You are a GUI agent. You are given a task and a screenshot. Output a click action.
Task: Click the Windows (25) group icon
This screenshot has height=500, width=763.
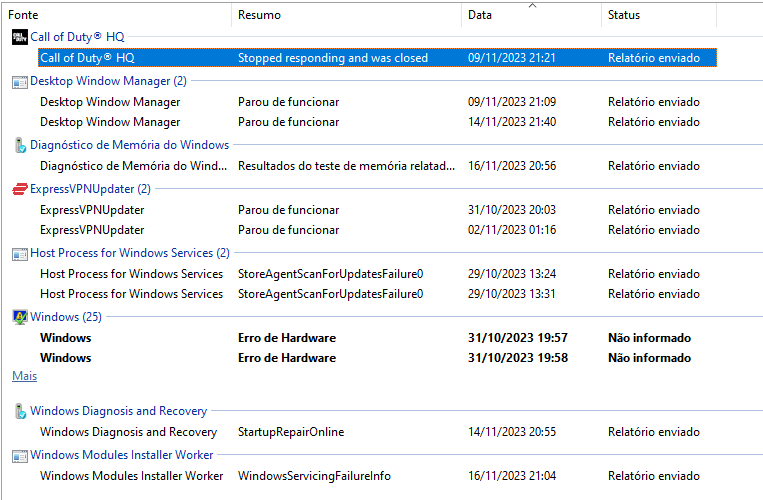pyautogui.click(x=20, y=317)
